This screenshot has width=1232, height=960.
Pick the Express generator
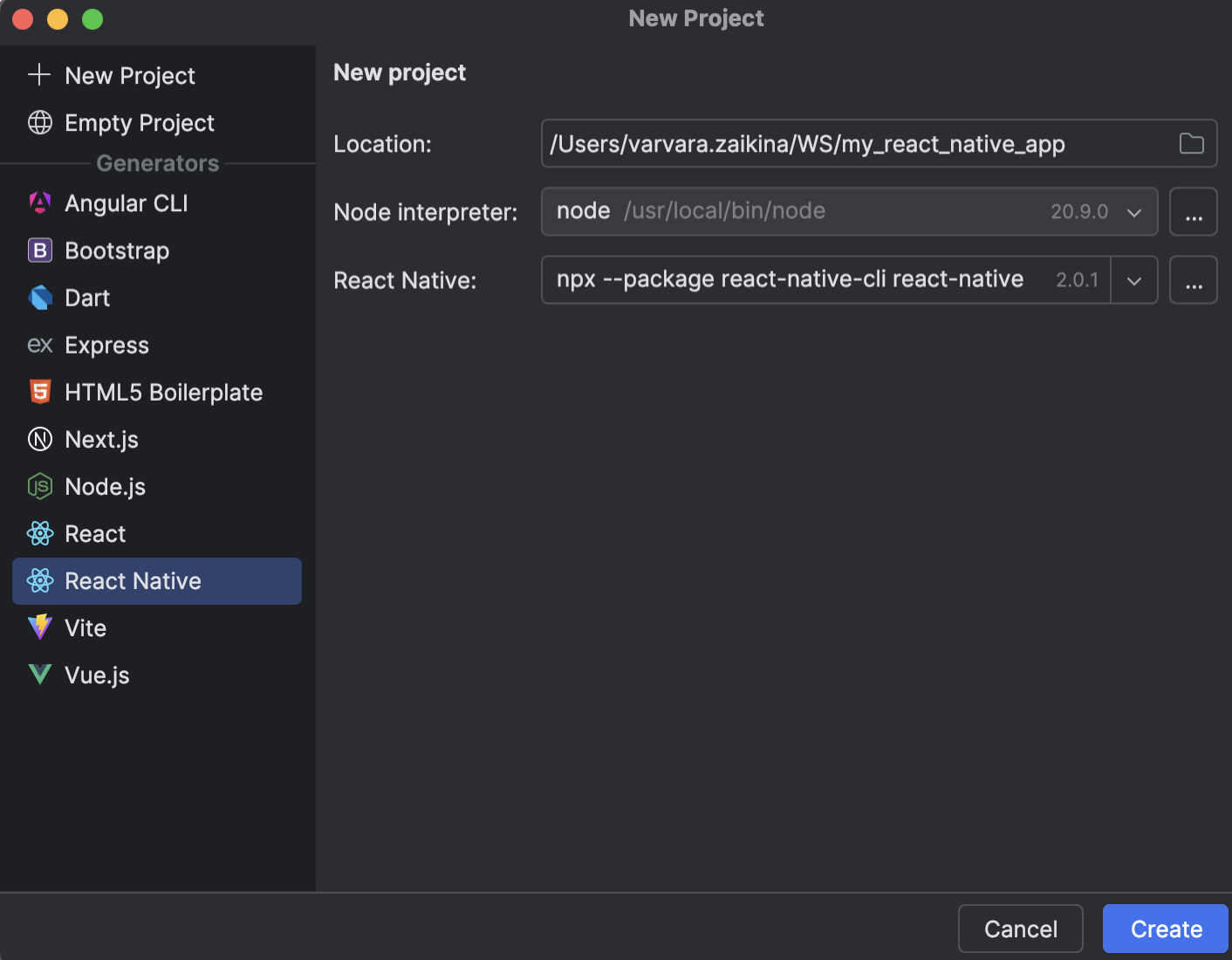coord(106,345)
